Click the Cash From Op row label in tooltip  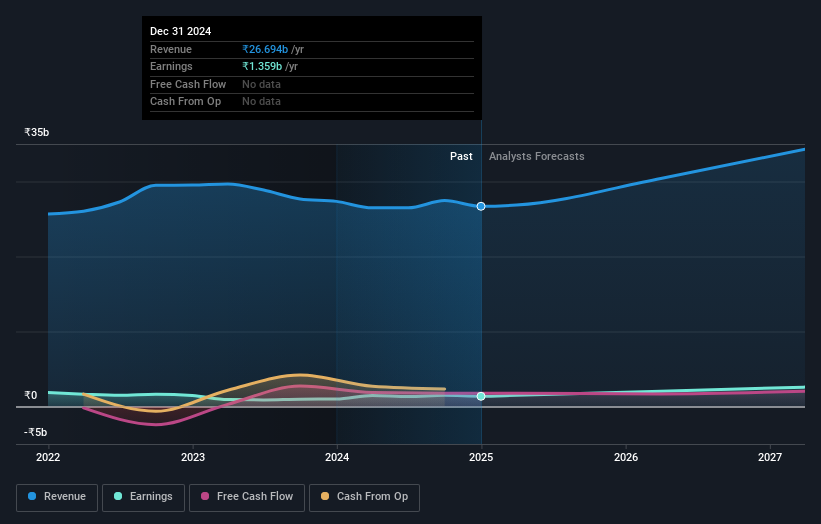tap(185, 102)
